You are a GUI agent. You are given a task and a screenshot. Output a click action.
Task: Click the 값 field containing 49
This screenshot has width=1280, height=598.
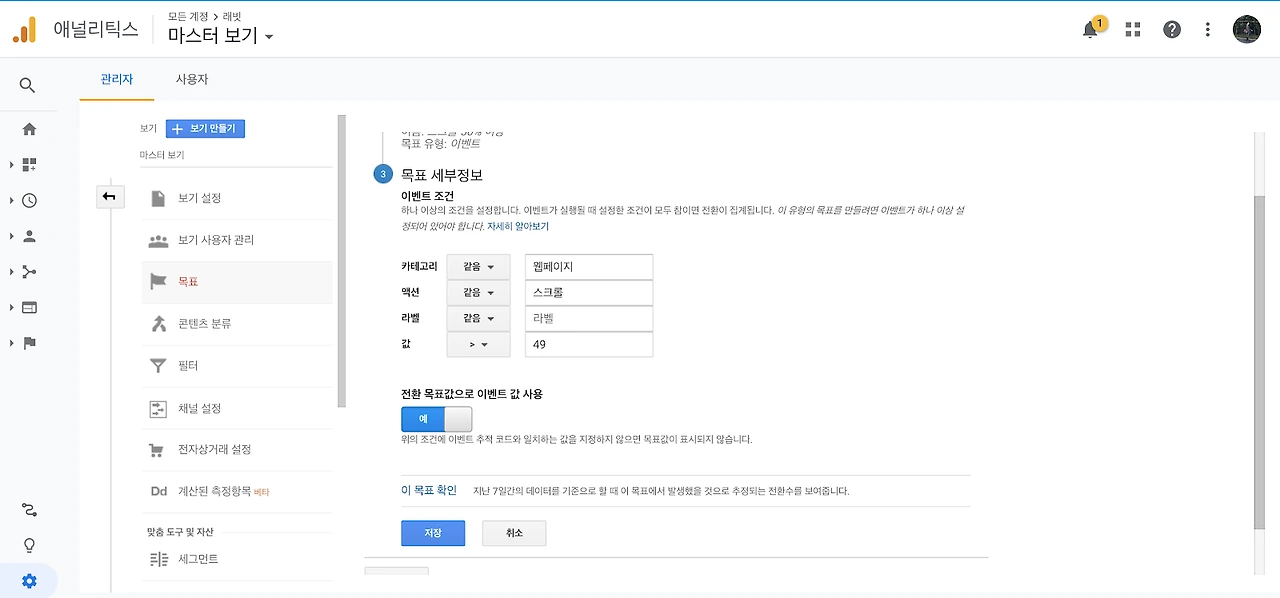point(589,345)
